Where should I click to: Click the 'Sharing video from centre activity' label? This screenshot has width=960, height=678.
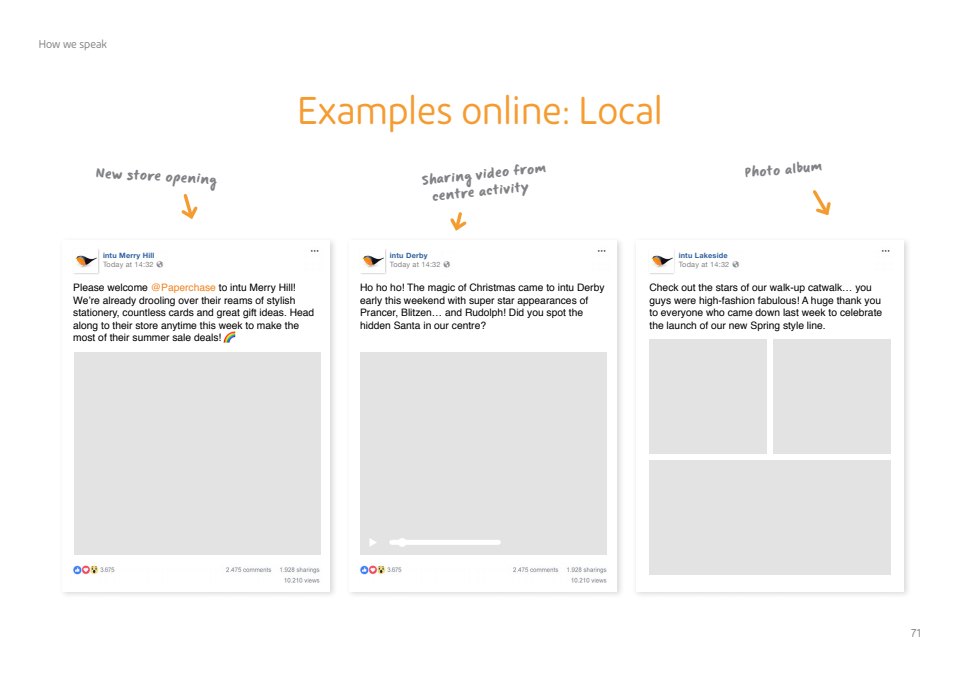[x=483, y=183]
